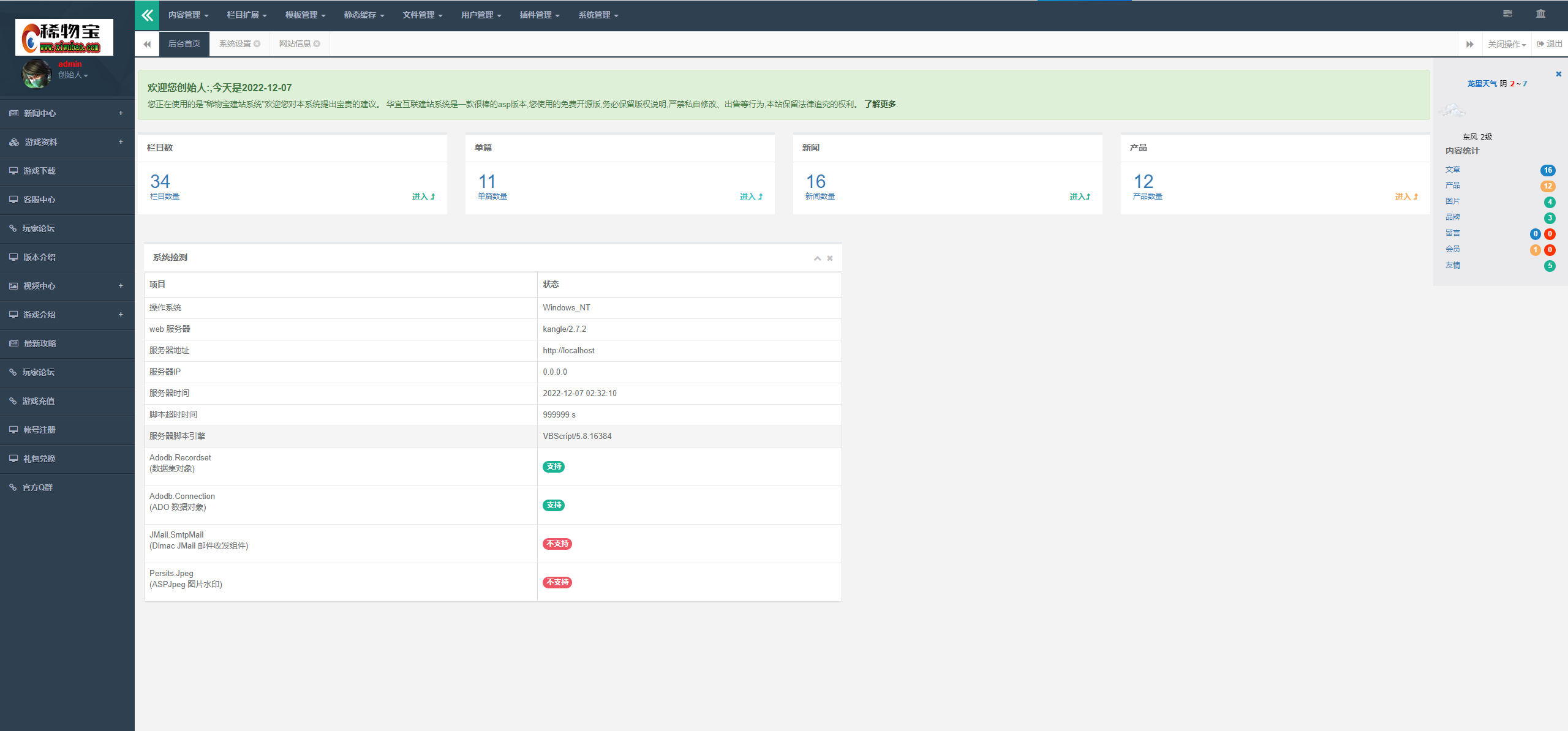Expand 视频中心 submenu plus icon
Screen dimensions: 1568x731
[121, 286]
